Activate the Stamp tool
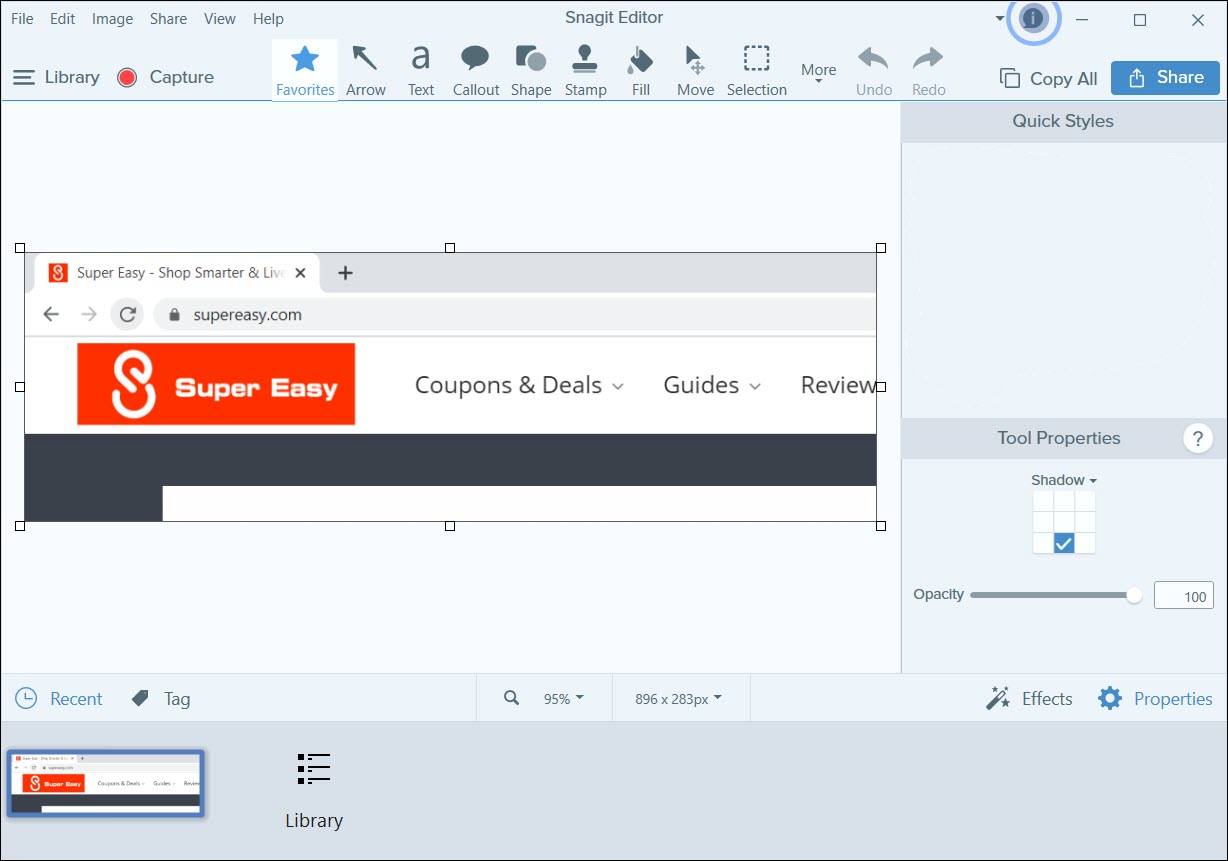The image size is (1228, 861). [x=586, y=70]
